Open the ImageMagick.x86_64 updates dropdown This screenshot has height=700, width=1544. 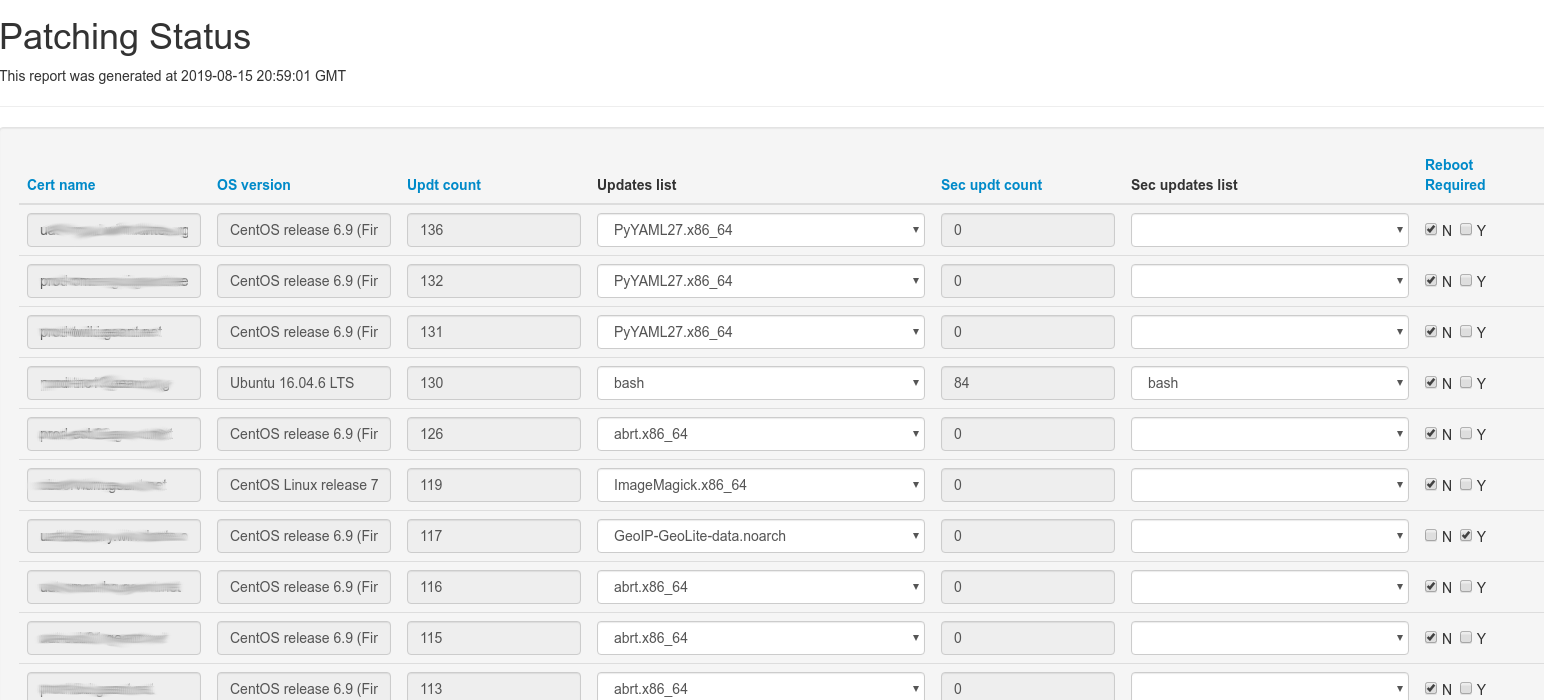[x=761, y=485]
